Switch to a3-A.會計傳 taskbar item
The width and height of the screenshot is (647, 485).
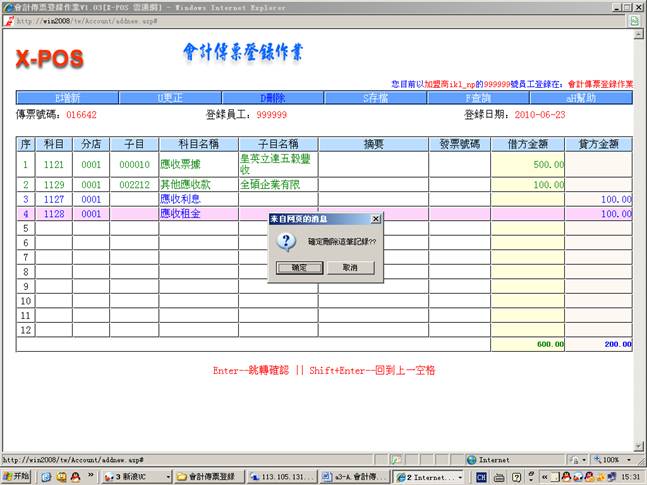355,476
